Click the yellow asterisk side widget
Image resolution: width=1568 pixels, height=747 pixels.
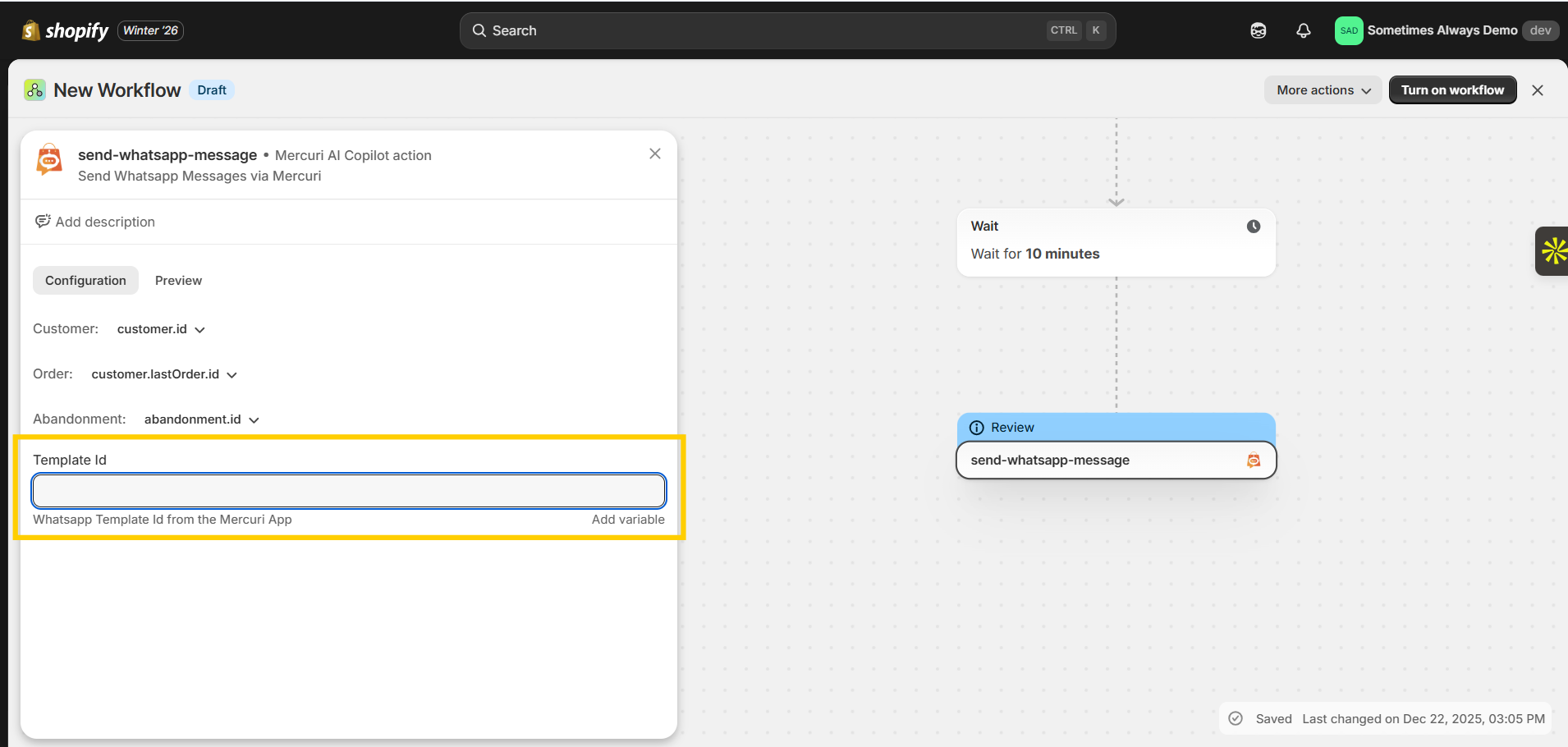pyautogui.click(x=1553, y=251)
